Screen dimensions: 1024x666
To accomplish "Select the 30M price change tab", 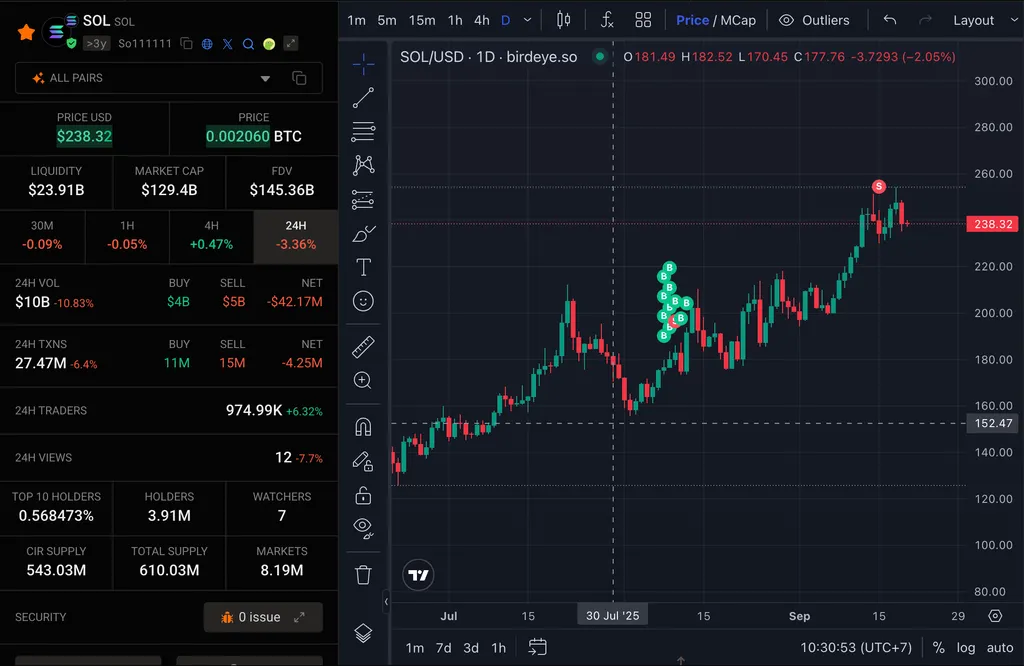I will [x=42, y=235].
